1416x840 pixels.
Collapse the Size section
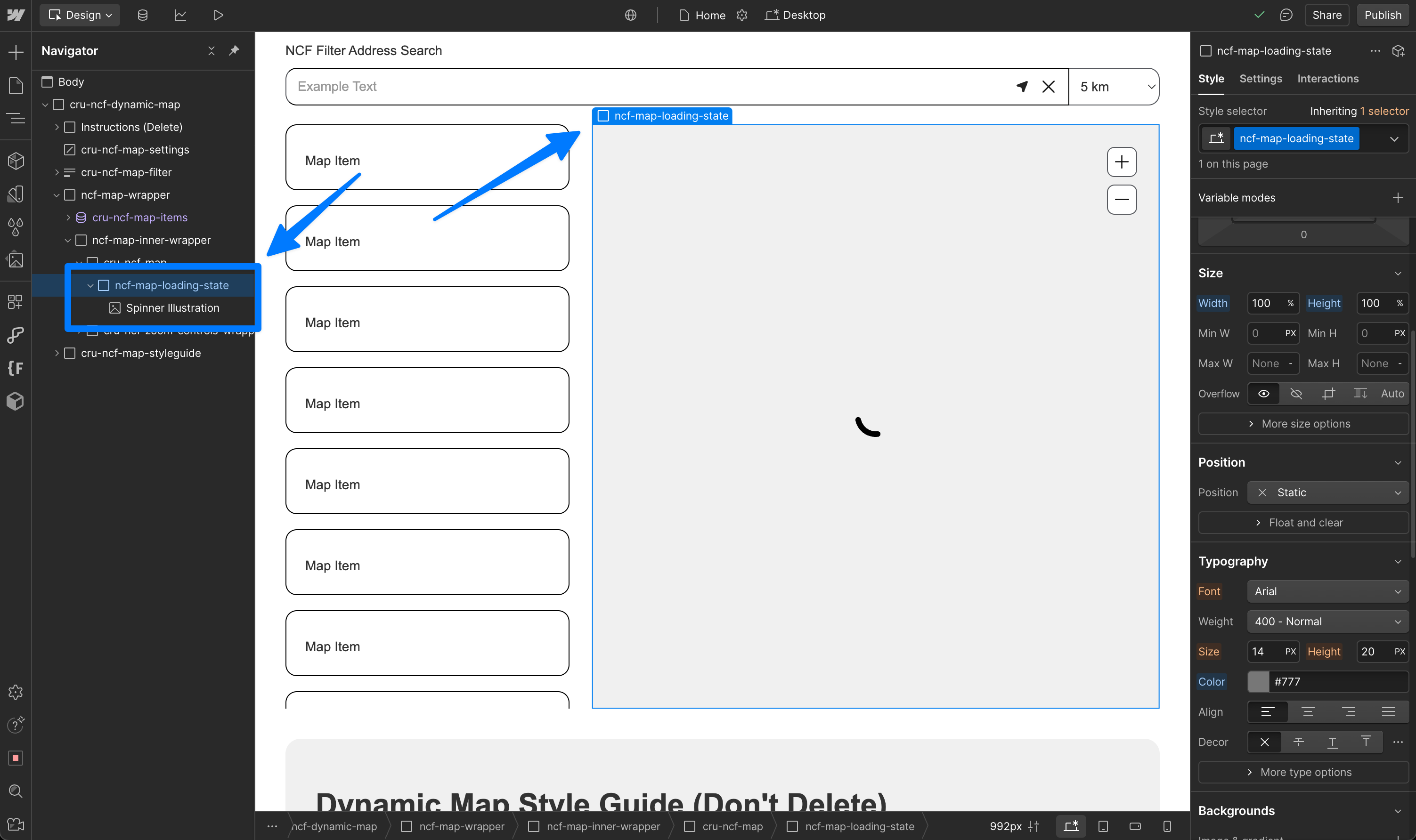[1398, 274]
